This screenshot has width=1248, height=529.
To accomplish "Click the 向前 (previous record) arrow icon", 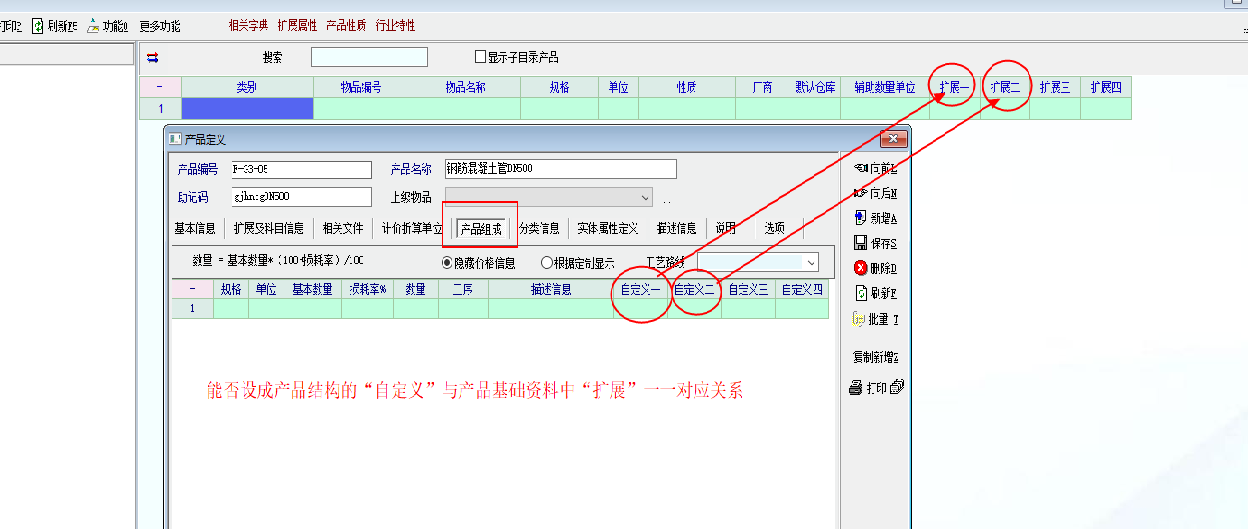I will click(x=860, y=168).
